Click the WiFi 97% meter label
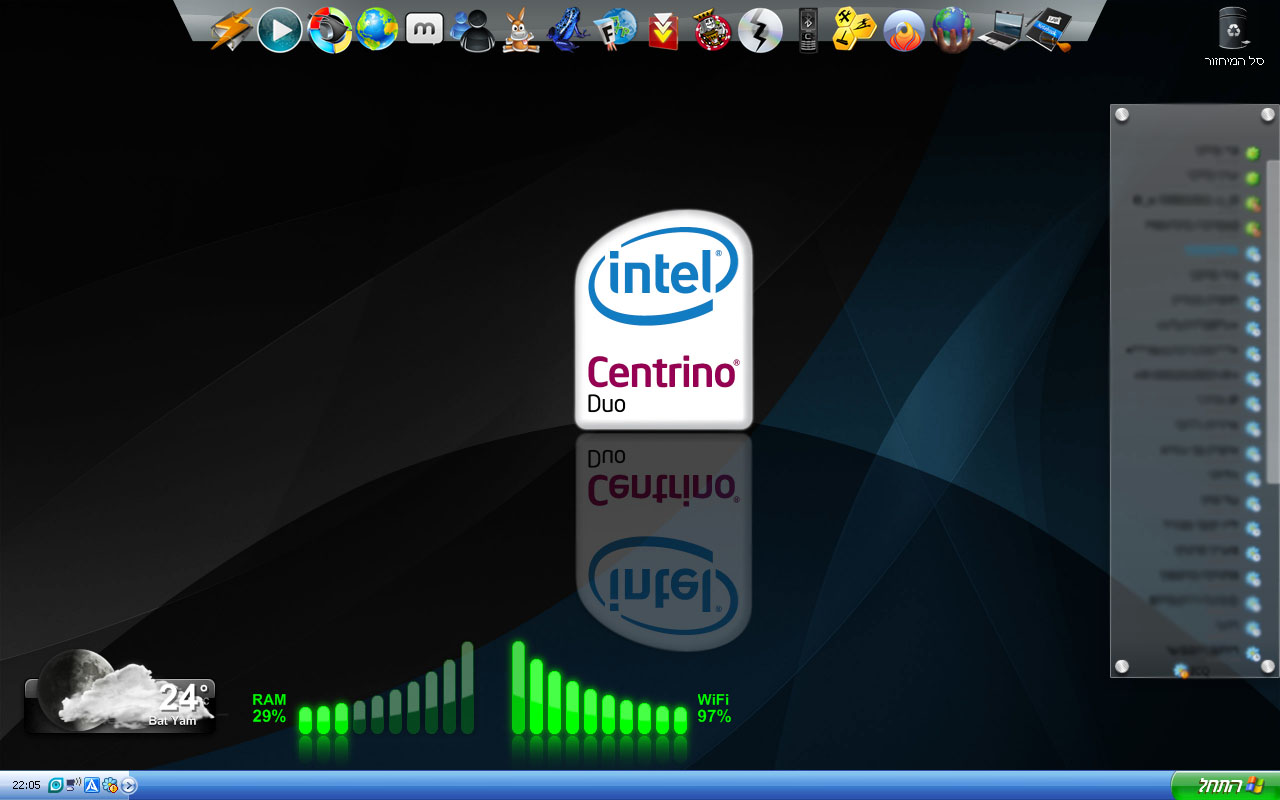The width and height of the screenshot is (1280, 800). click(x=714, y=708)
